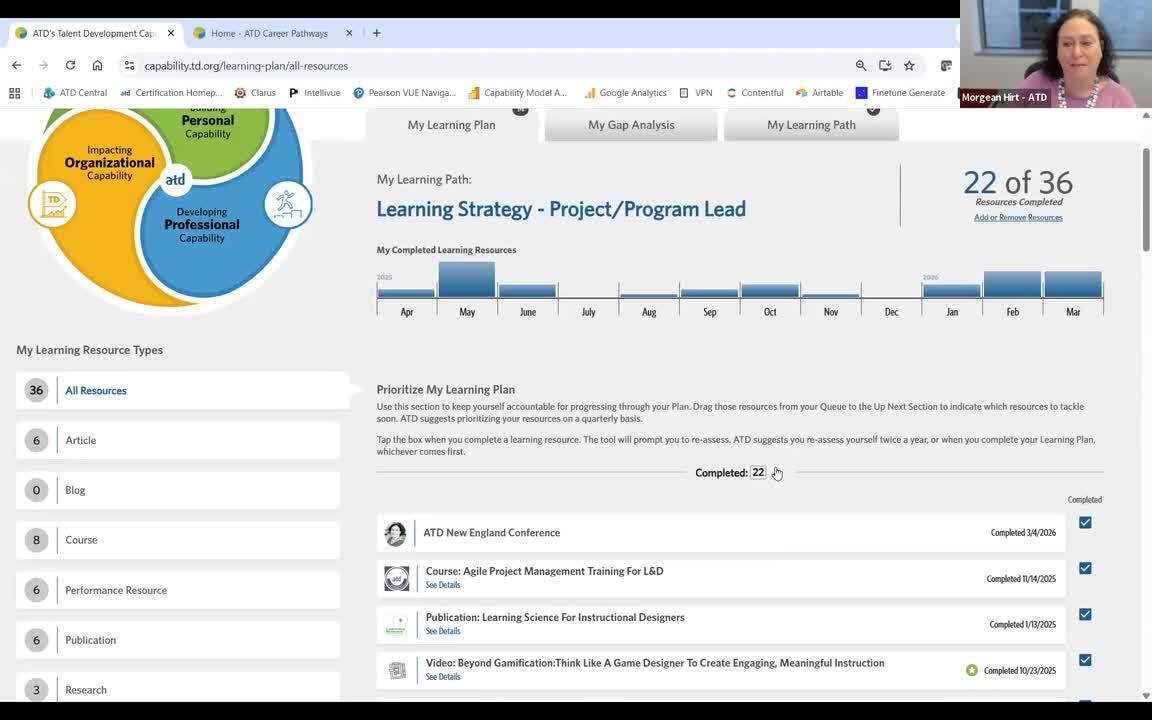This screenshot has width=1152, height=720.
Task: Click the central atd logo circle
Action: 175,180
